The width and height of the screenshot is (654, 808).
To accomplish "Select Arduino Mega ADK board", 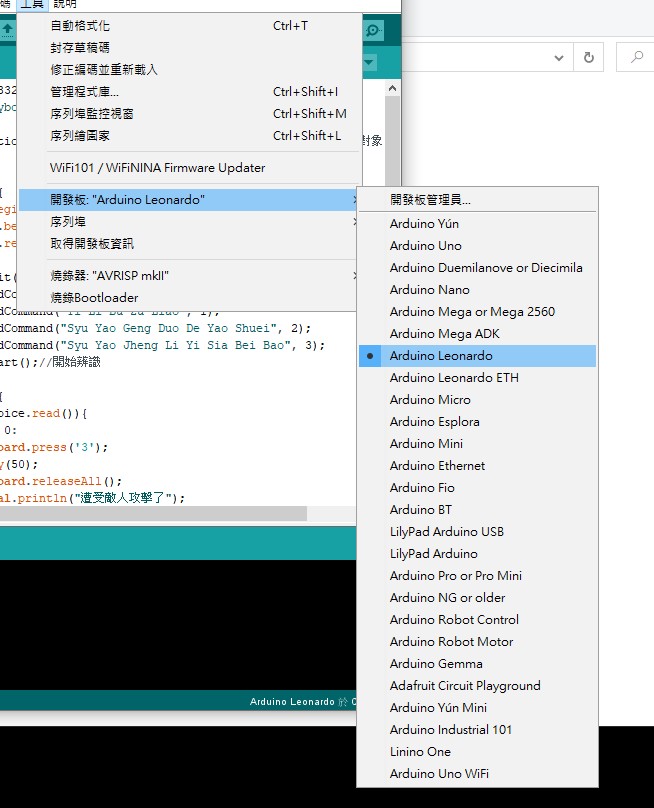I will tap(477, 334).
